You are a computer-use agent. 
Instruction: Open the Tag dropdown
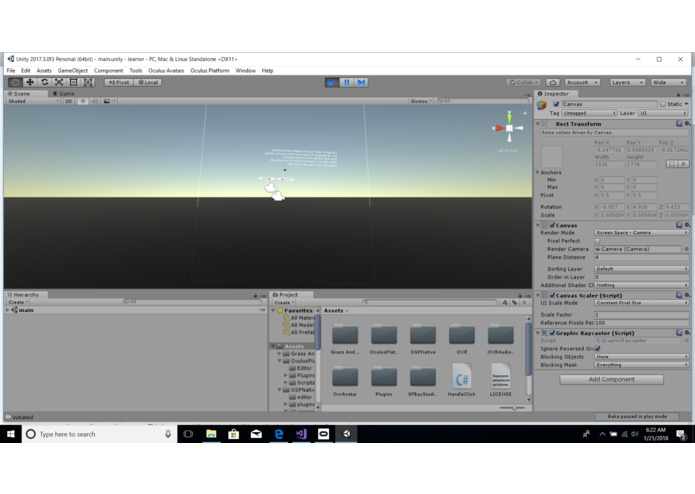pyautogui.click(x=590, y=113)
